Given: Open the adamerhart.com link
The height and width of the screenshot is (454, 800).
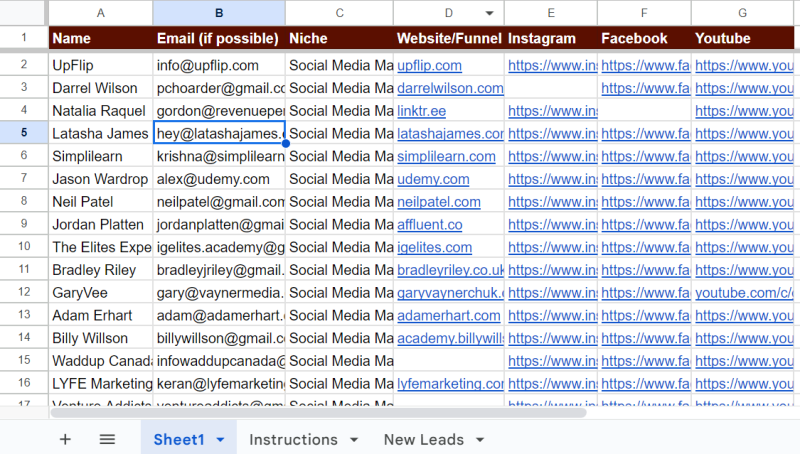Looking at the screenshot, I should pos(448,316).
